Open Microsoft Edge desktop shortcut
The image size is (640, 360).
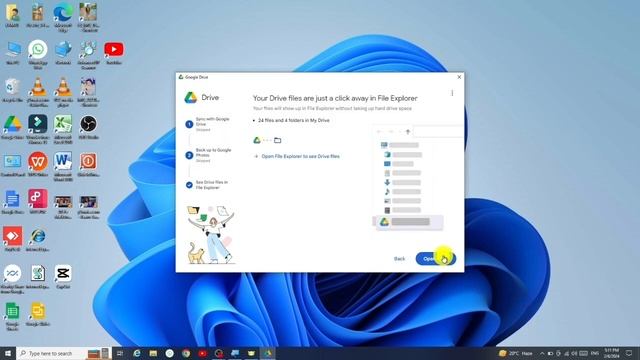point(63,16)
